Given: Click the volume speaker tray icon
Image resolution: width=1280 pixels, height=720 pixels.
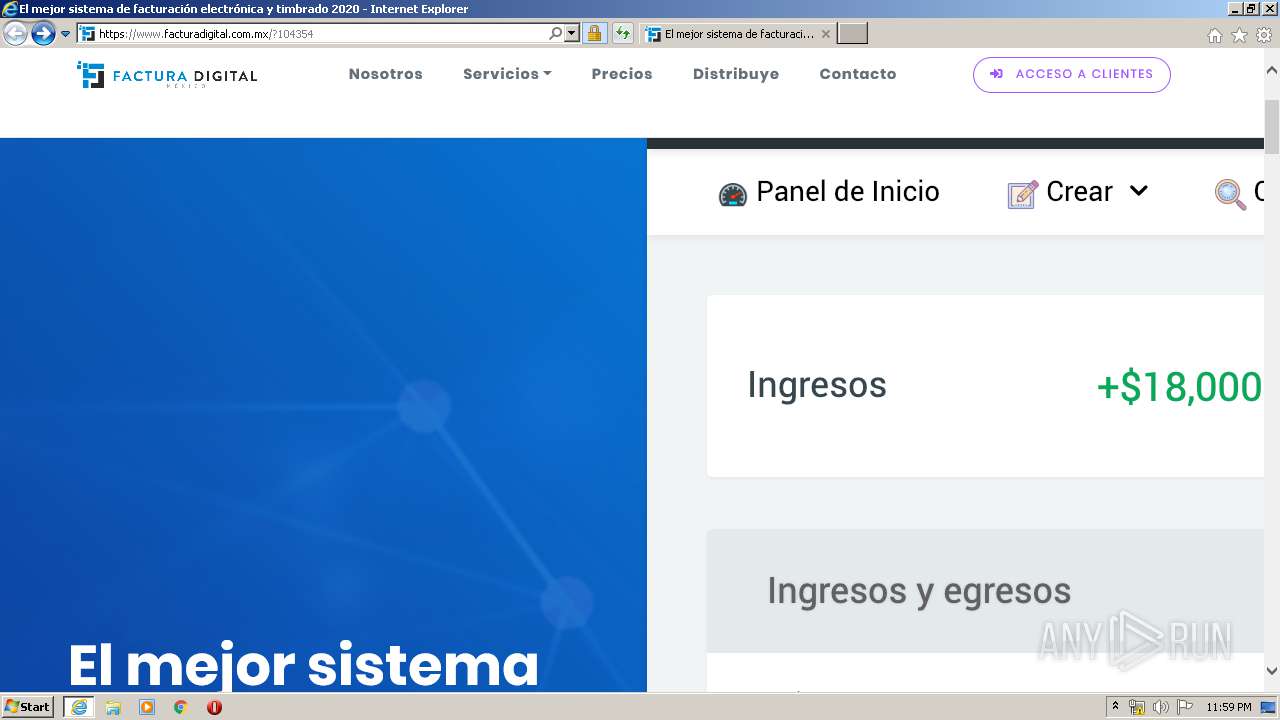Looking at the screenshot, I should click(x=1161, y=707).
